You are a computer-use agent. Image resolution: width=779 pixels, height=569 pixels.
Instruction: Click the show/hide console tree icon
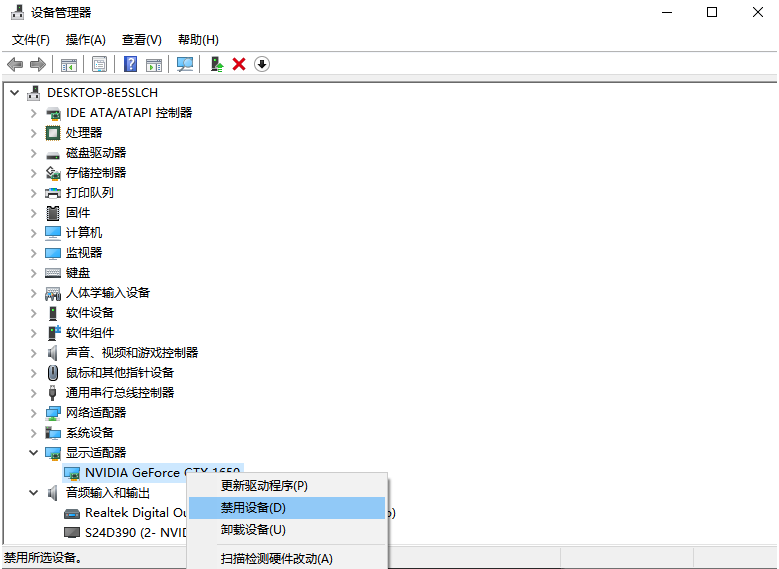(x=69, y=64)
